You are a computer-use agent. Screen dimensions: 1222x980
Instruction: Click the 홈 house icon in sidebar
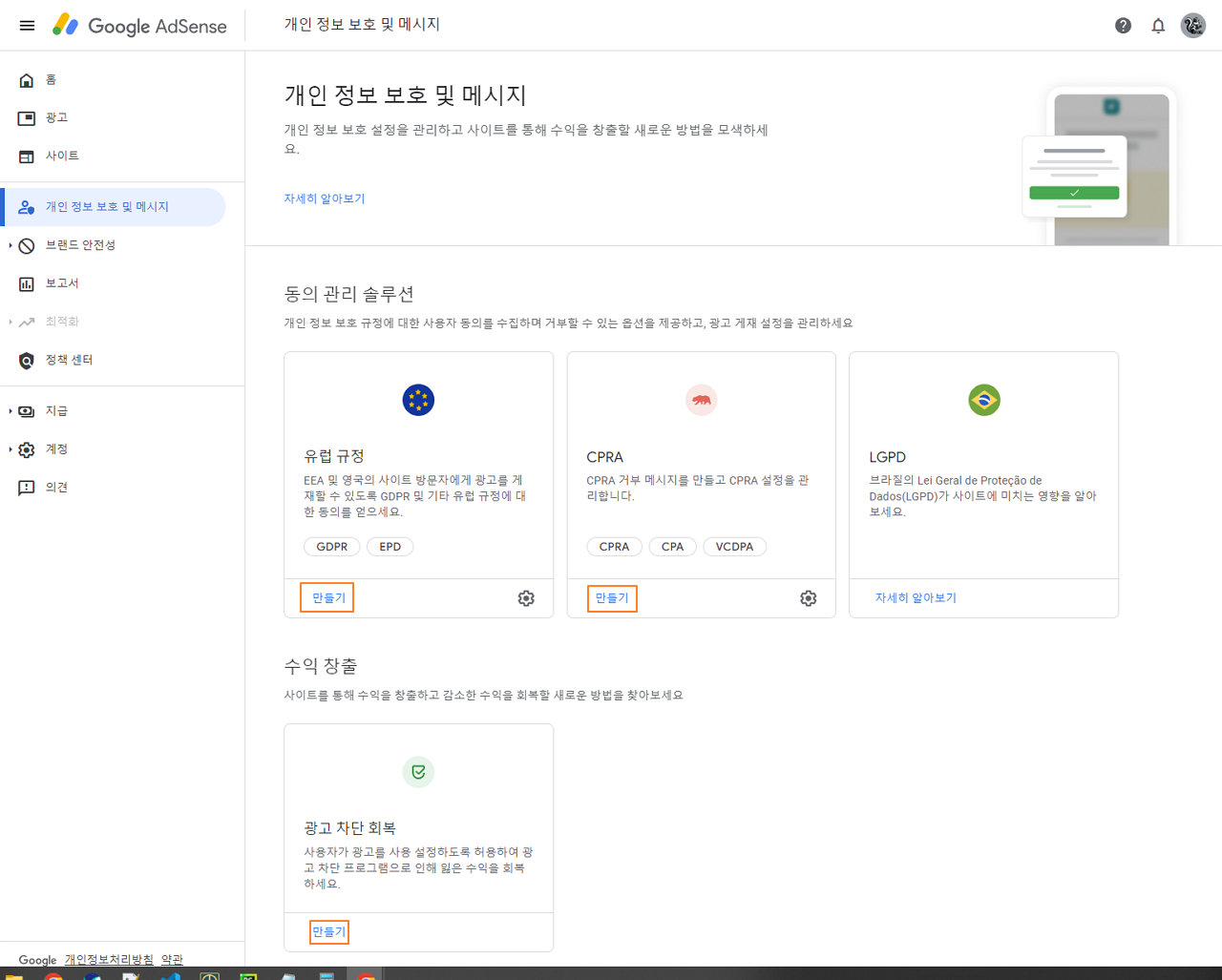pyautogui.click(x=27, y=80)
